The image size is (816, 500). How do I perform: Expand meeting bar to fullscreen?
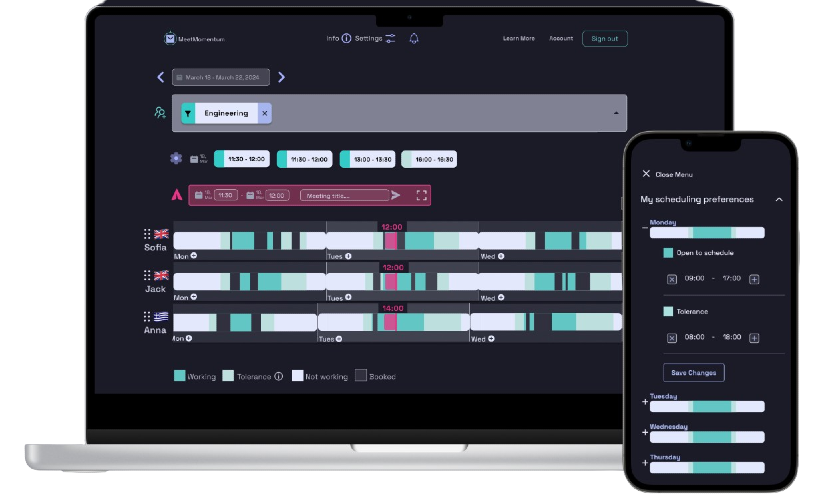click(422, 195)
